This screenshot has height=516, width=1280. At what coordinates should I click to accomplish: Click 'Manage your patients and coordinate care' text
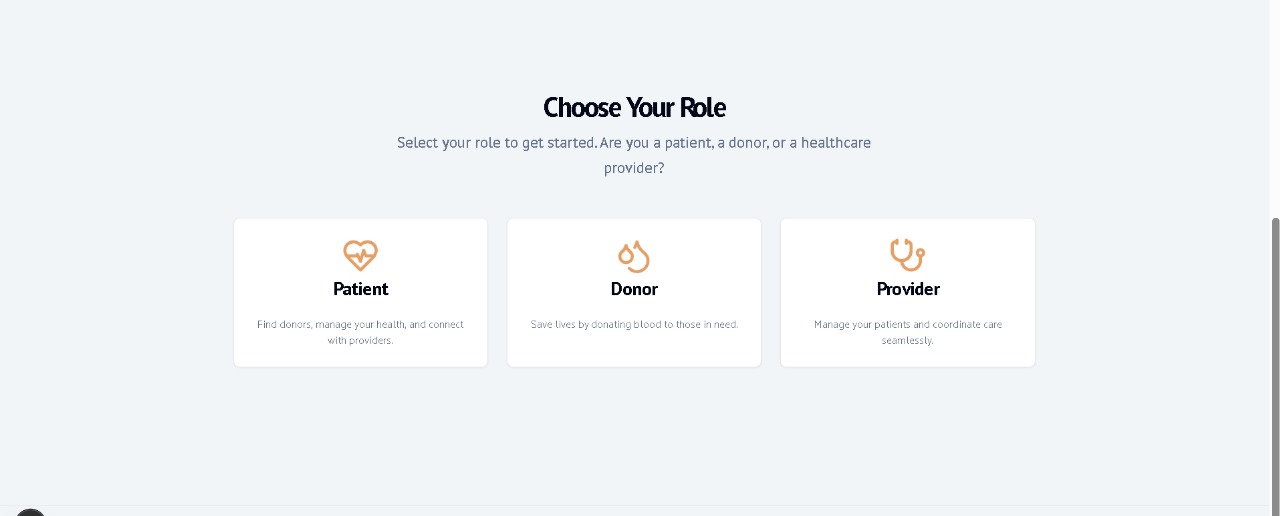tap(908, 324)
